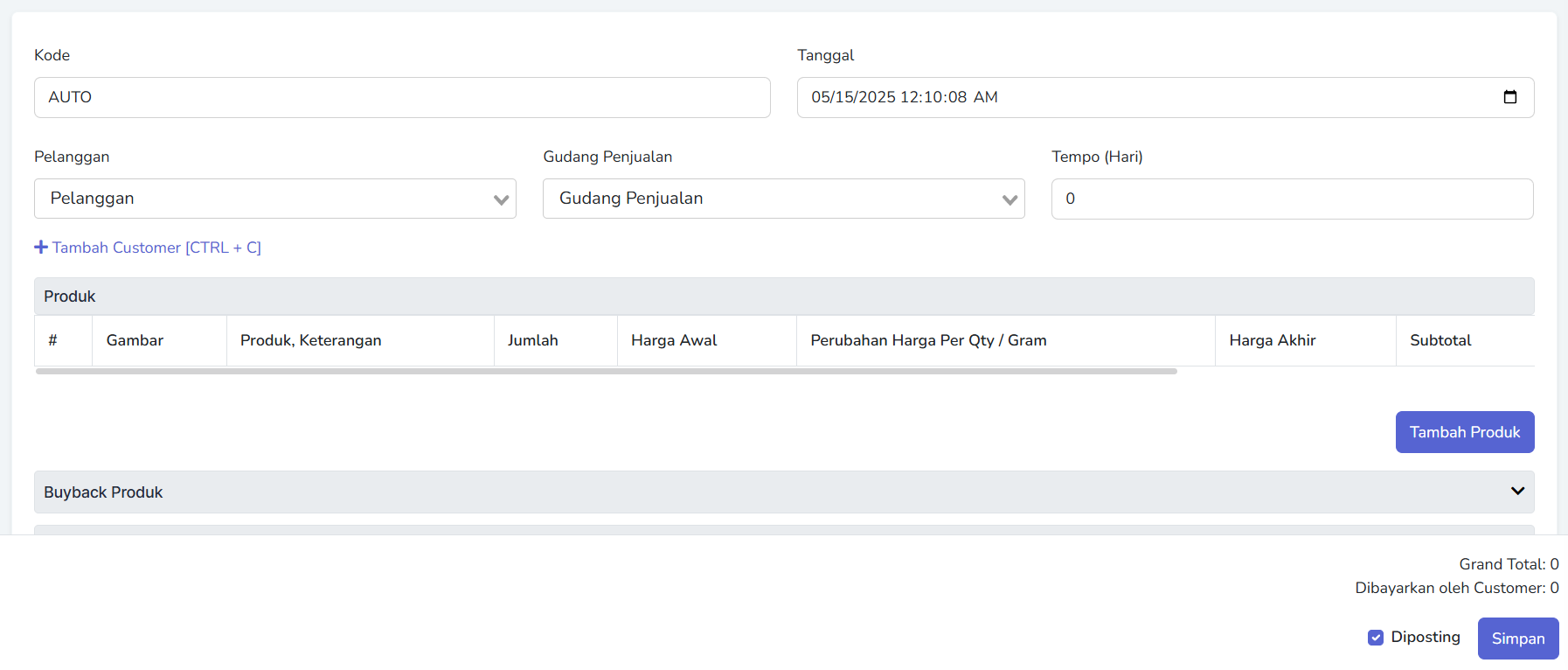Click the Simpan button

coord(1517,639)
